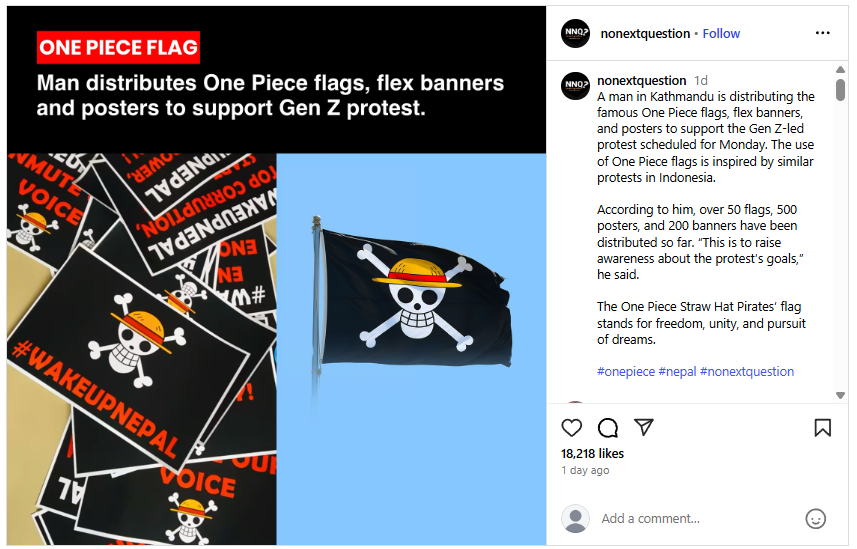This screenshot has width=857, height=549.
Task: Open the nonextquestion username in the header
Action: [645, 34]
